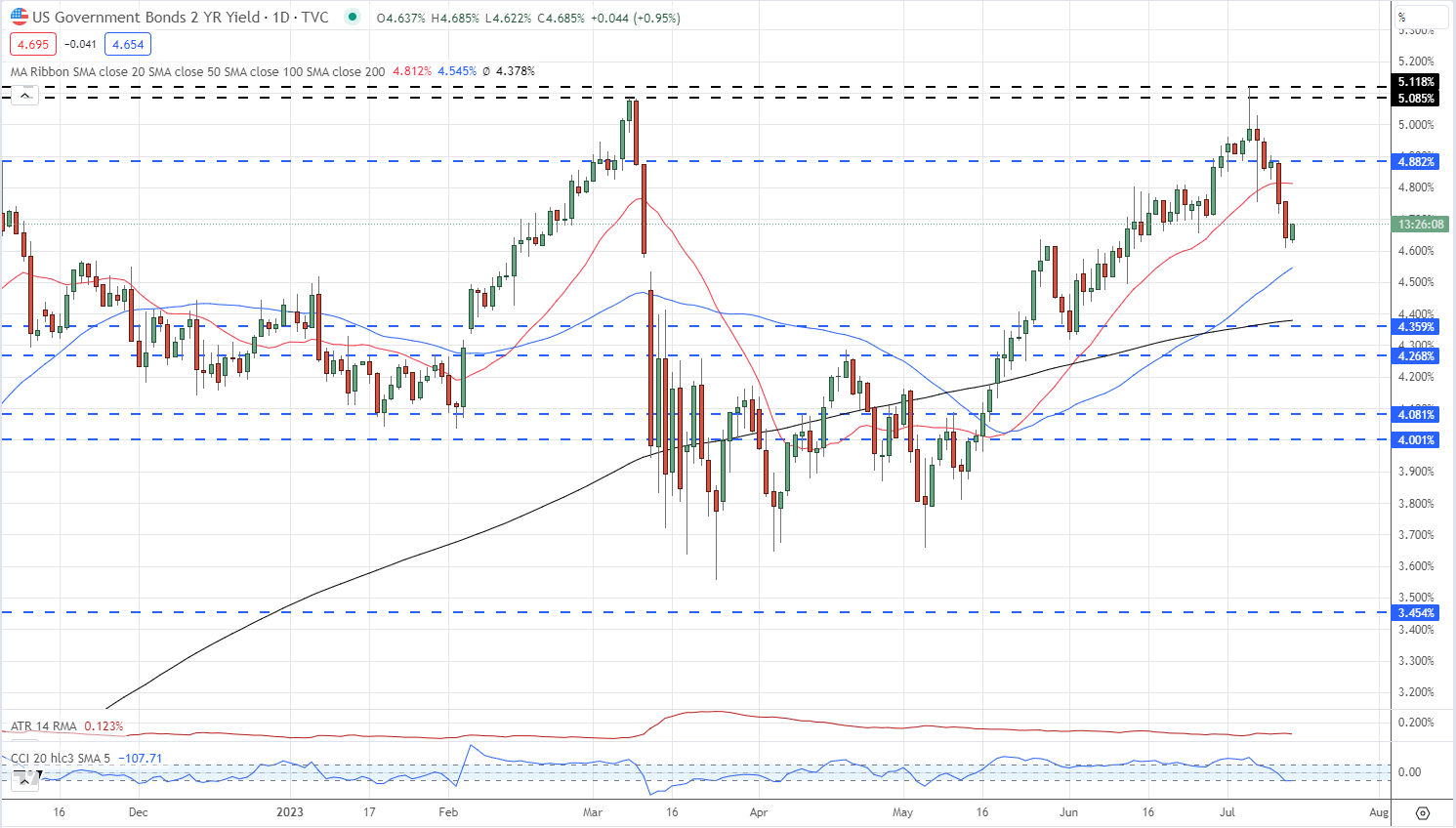Select the 4.359% price level label
1456x828 pixels.
(1416, 327)
